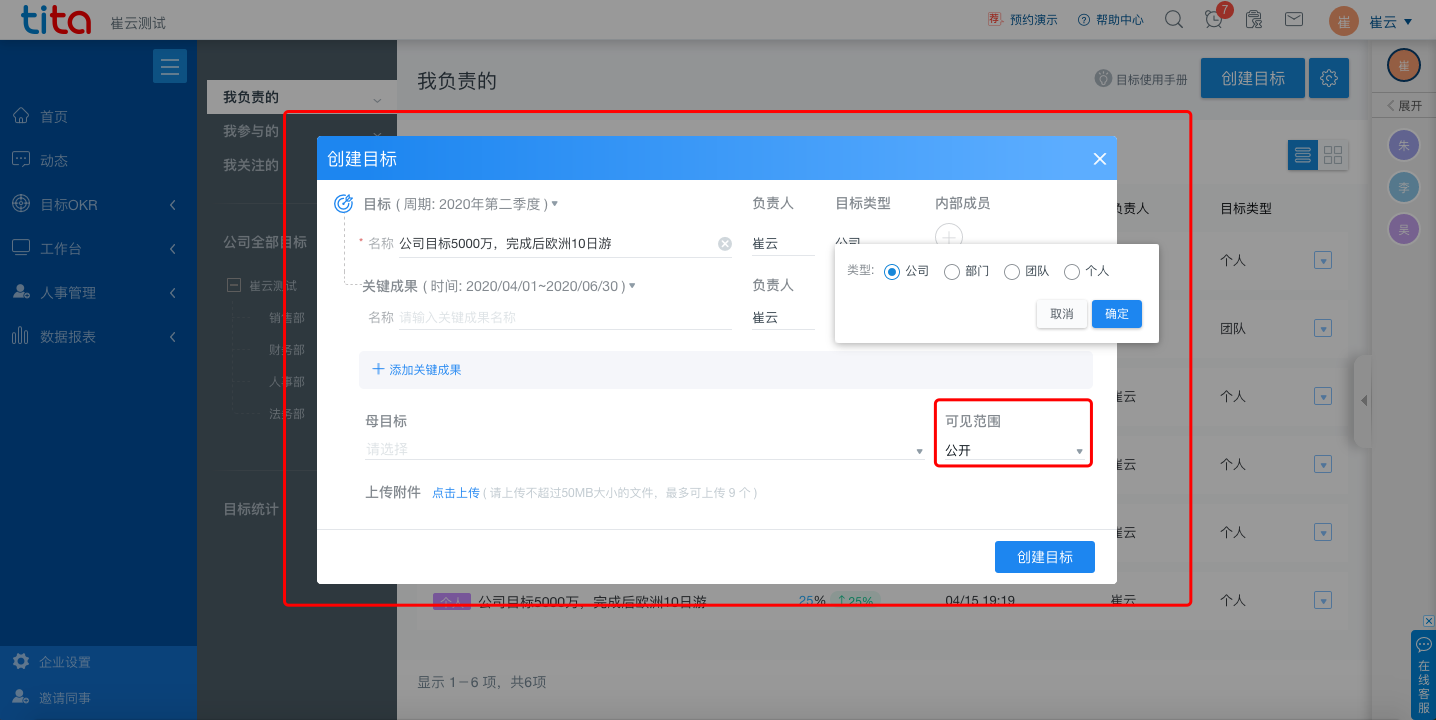Click 点击上传 attachment link

tap(456, 493)
